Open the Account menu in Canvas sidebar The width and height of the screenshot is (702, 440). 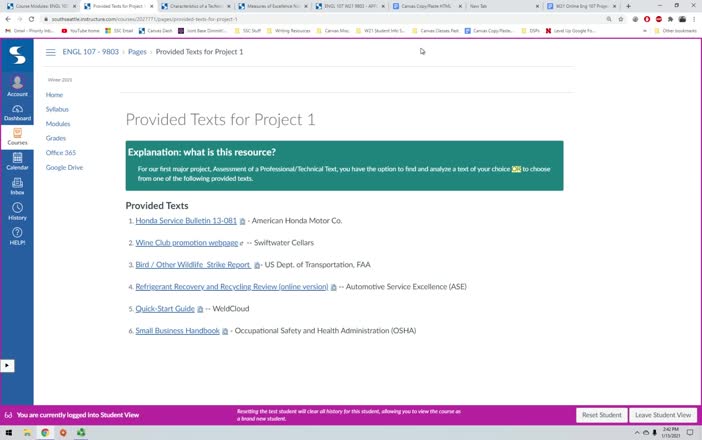(x=17, y=85)
